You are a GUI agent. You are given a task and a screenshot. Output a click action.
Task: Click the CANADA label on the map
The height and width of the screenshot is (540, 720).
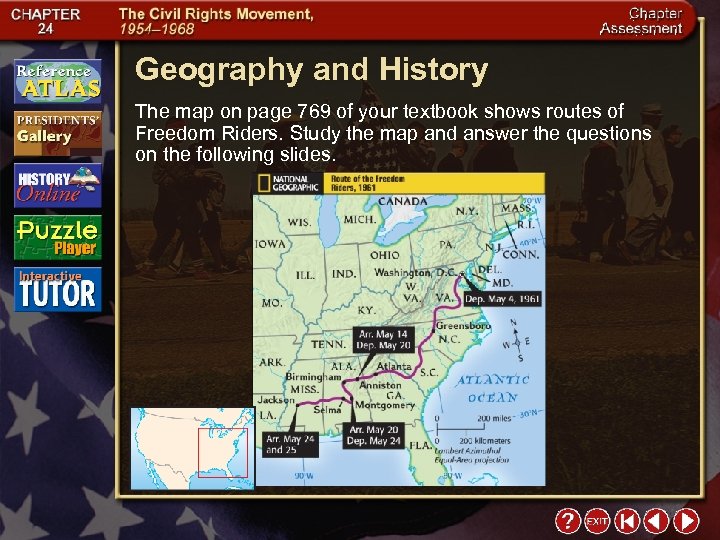tap(402, 201)
